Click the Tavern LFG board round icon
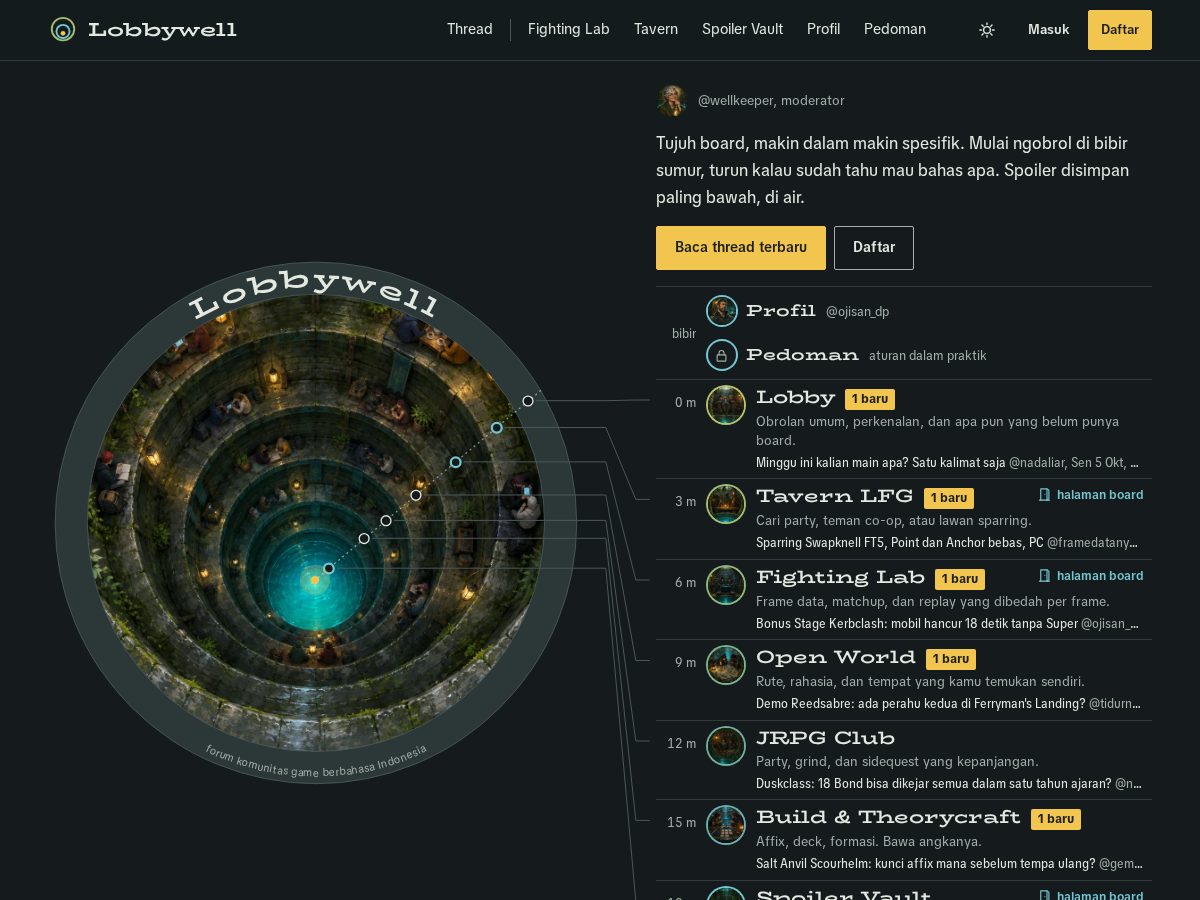1200x900 pixels. point(726,504)
